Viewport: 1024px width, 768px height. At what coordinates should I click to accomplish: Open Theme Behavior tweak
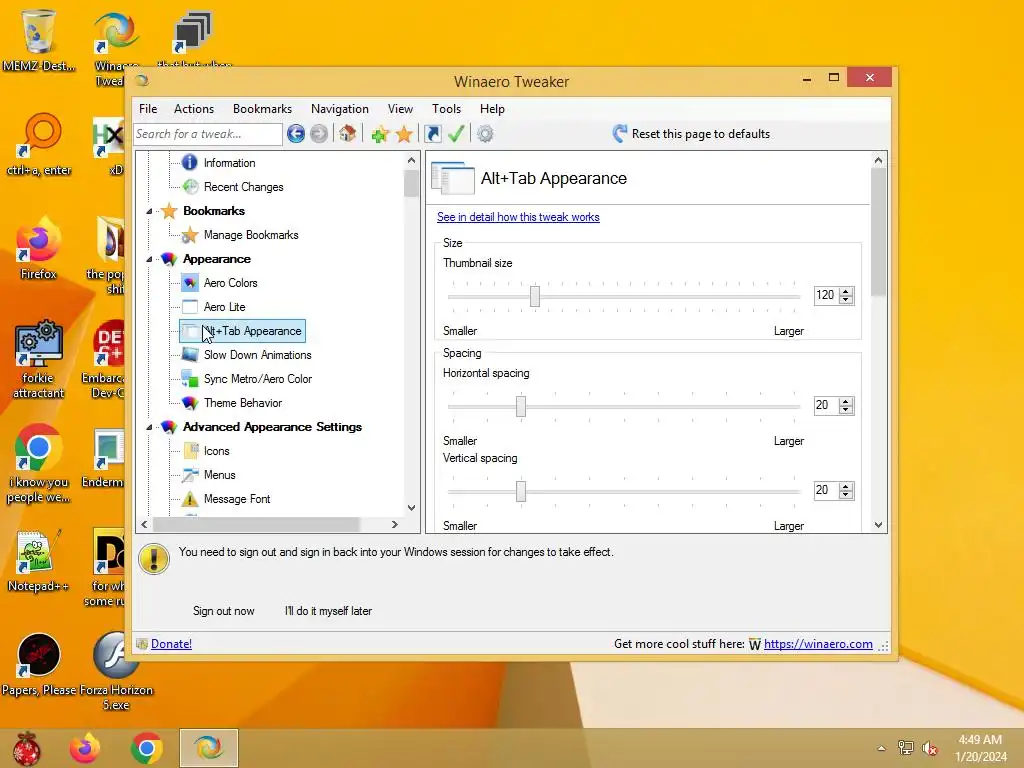(x=242, y=403)
